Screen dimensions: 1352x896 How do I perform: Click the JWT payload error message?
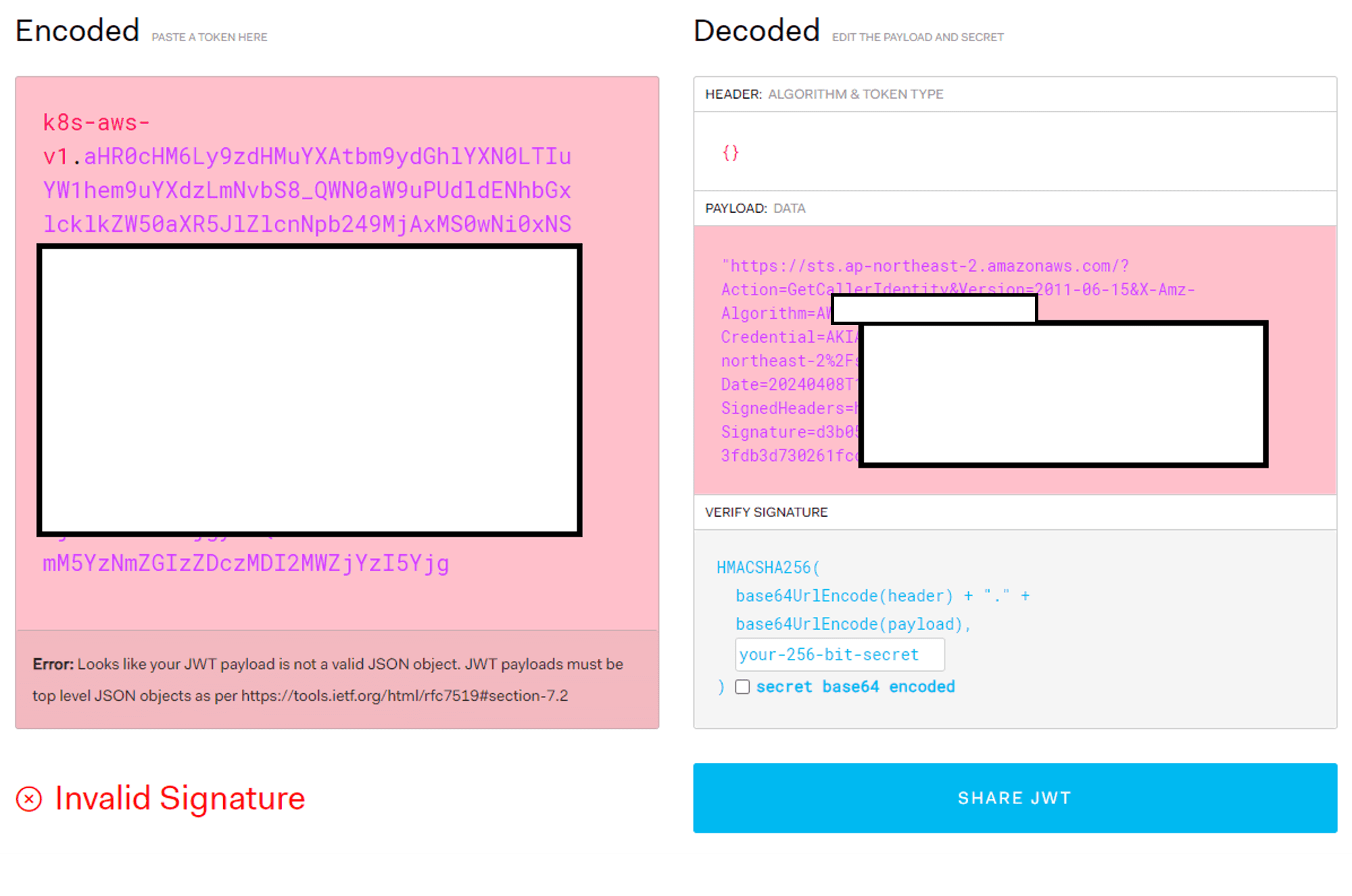pos(327,664)
